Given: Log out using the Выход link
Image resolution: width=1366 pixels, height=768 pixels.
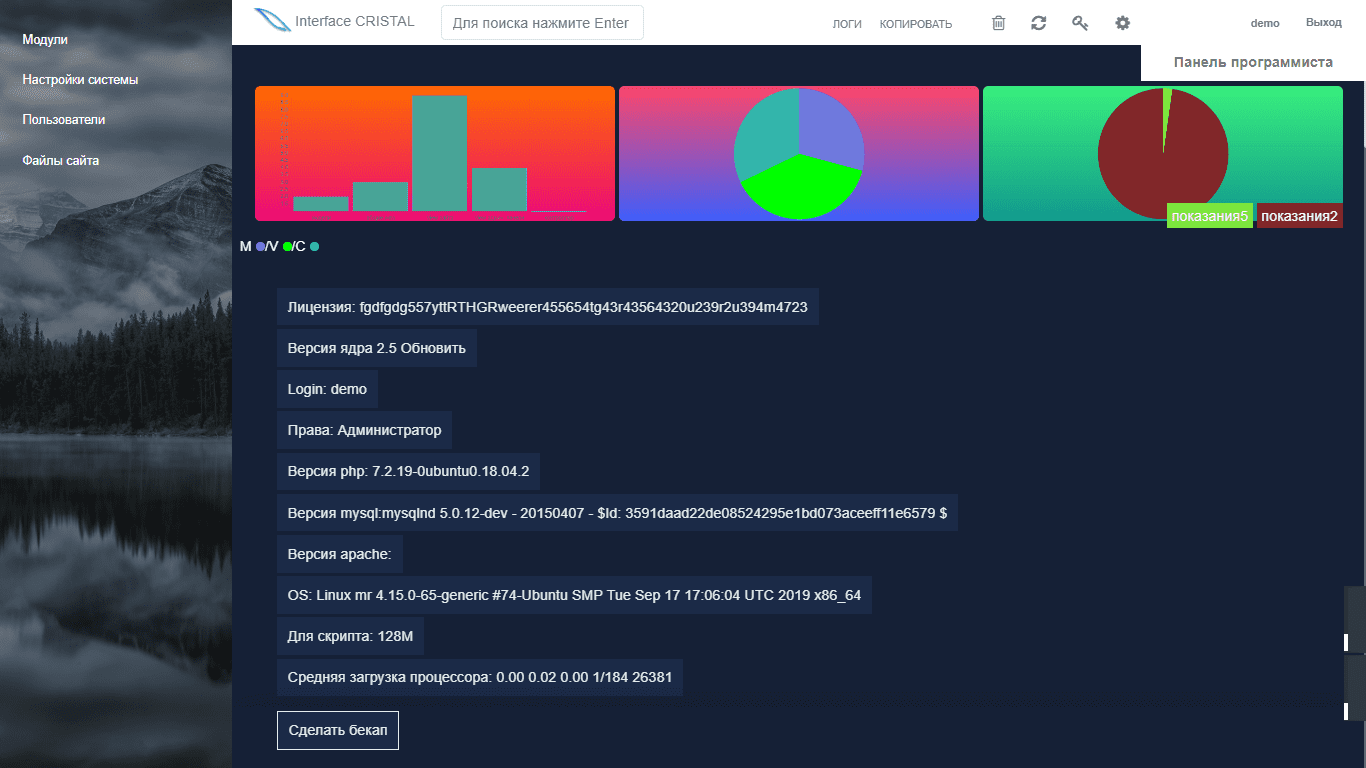Looking at the screenshot, I should click(x=1323, y=23).
